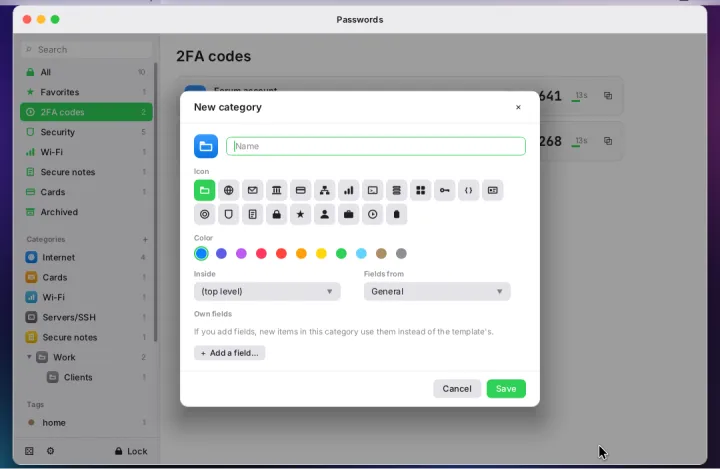Pick the padlock icon in the Icon grid
The height and width of the screenshot is (469, 720).
pyautogui.click(x=276, y=214)
